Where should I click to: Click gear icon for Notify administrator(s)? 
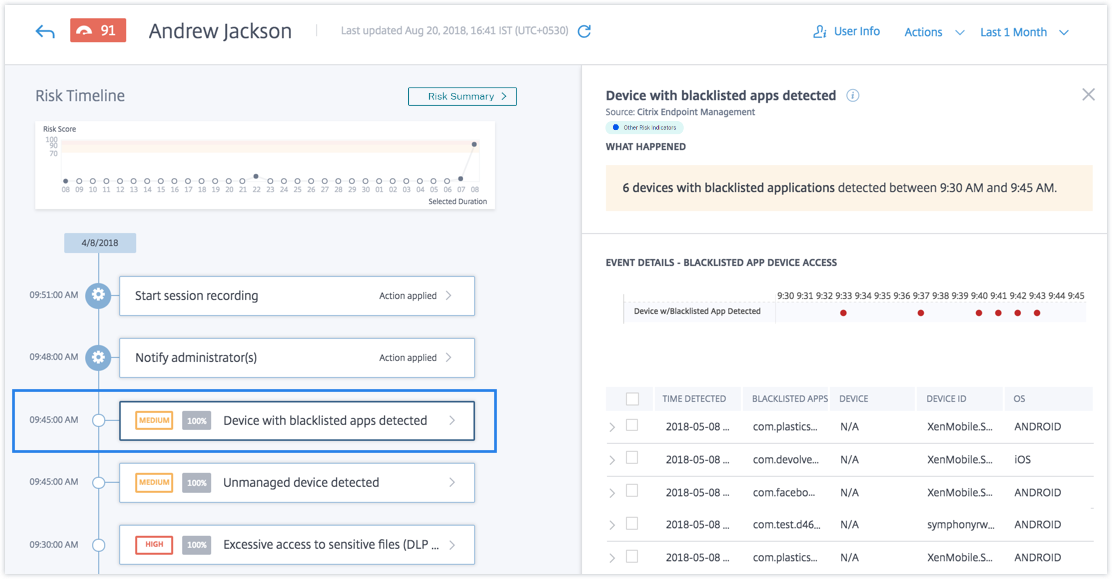[x=98, y=357]
